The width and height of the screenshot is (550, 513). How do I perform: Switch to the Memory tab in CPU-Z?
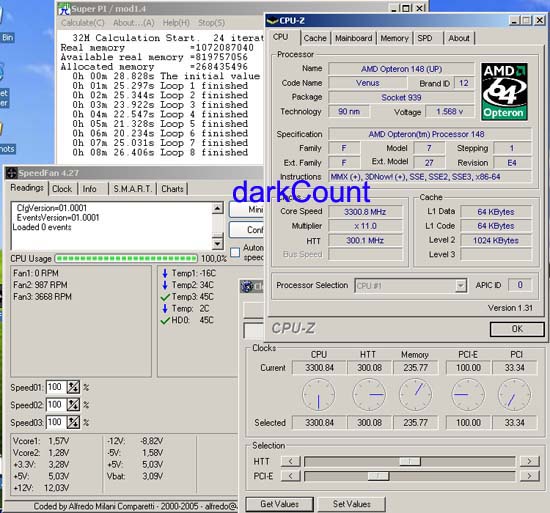click(x=395, y=38)
